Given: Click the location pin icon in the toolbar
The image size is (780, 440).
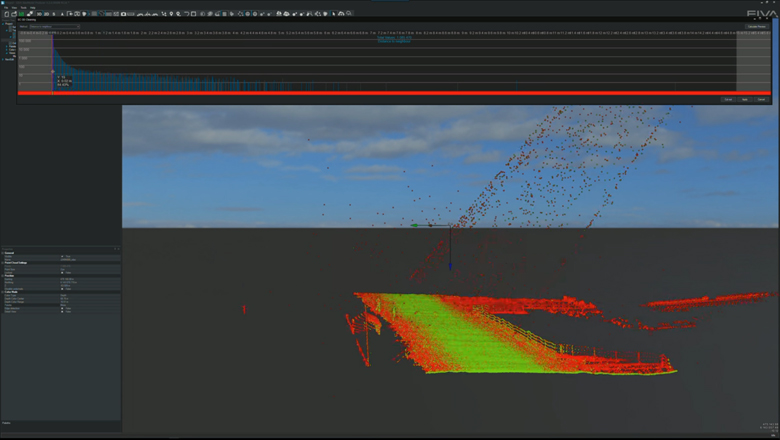Looking at the screenshot, I should (x=171, y=14).
